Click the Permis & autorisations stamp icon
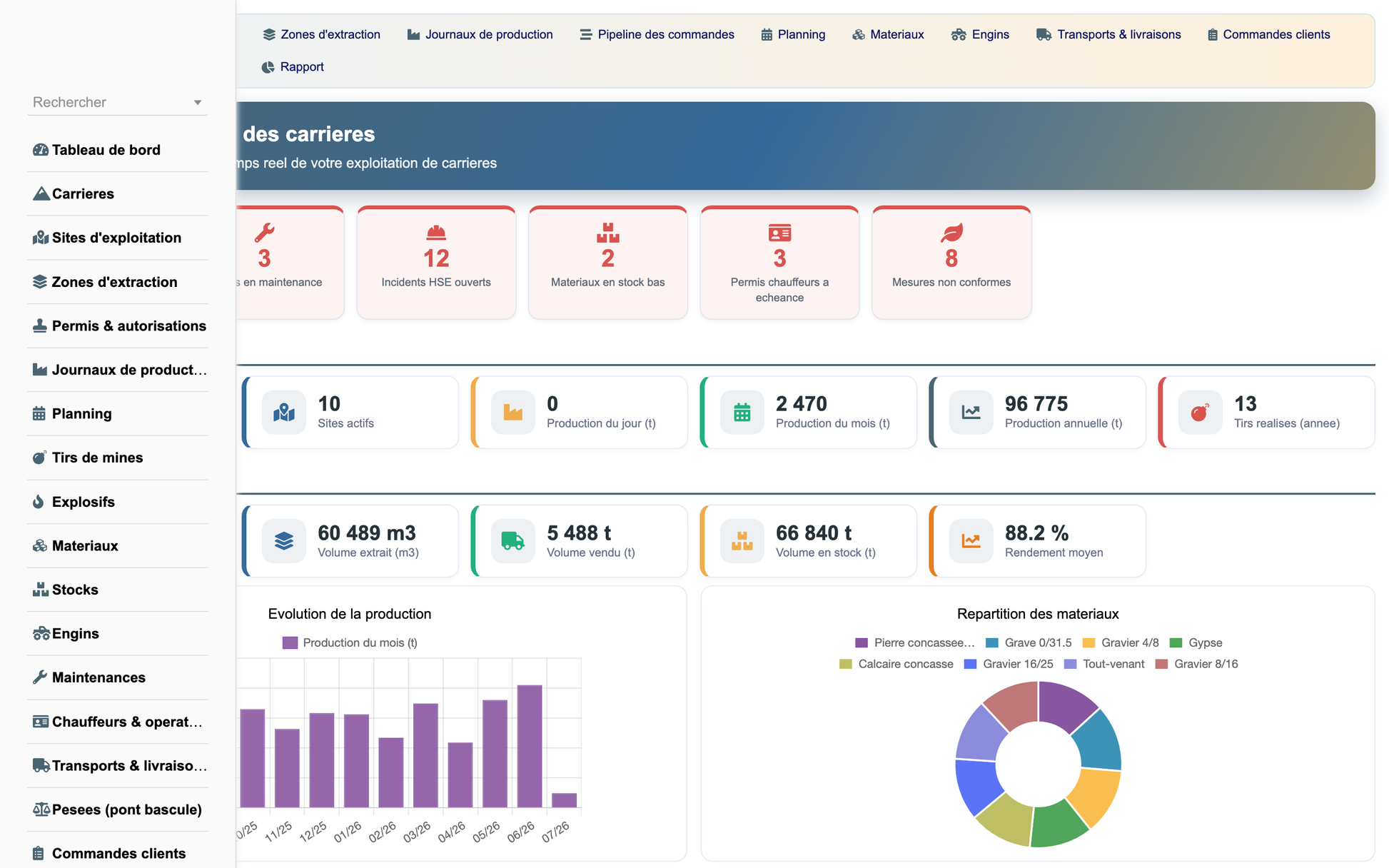Screen dimensions: 1389x868 40,325
